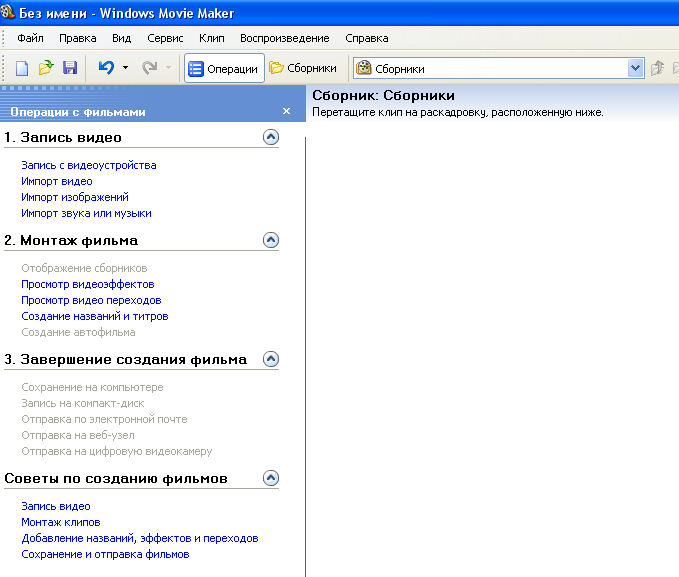Click Сохранение на компьютере link
679x577 pixels.
click(x=92, y=387)
